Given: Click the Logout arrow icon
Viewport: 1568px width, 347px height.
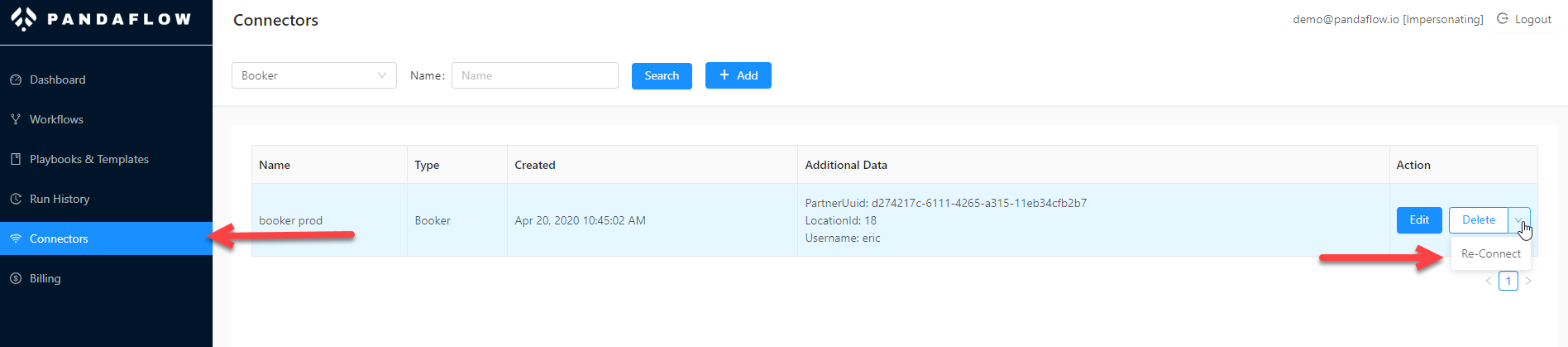Looking at the screenshot, I should coord(1503,18).
